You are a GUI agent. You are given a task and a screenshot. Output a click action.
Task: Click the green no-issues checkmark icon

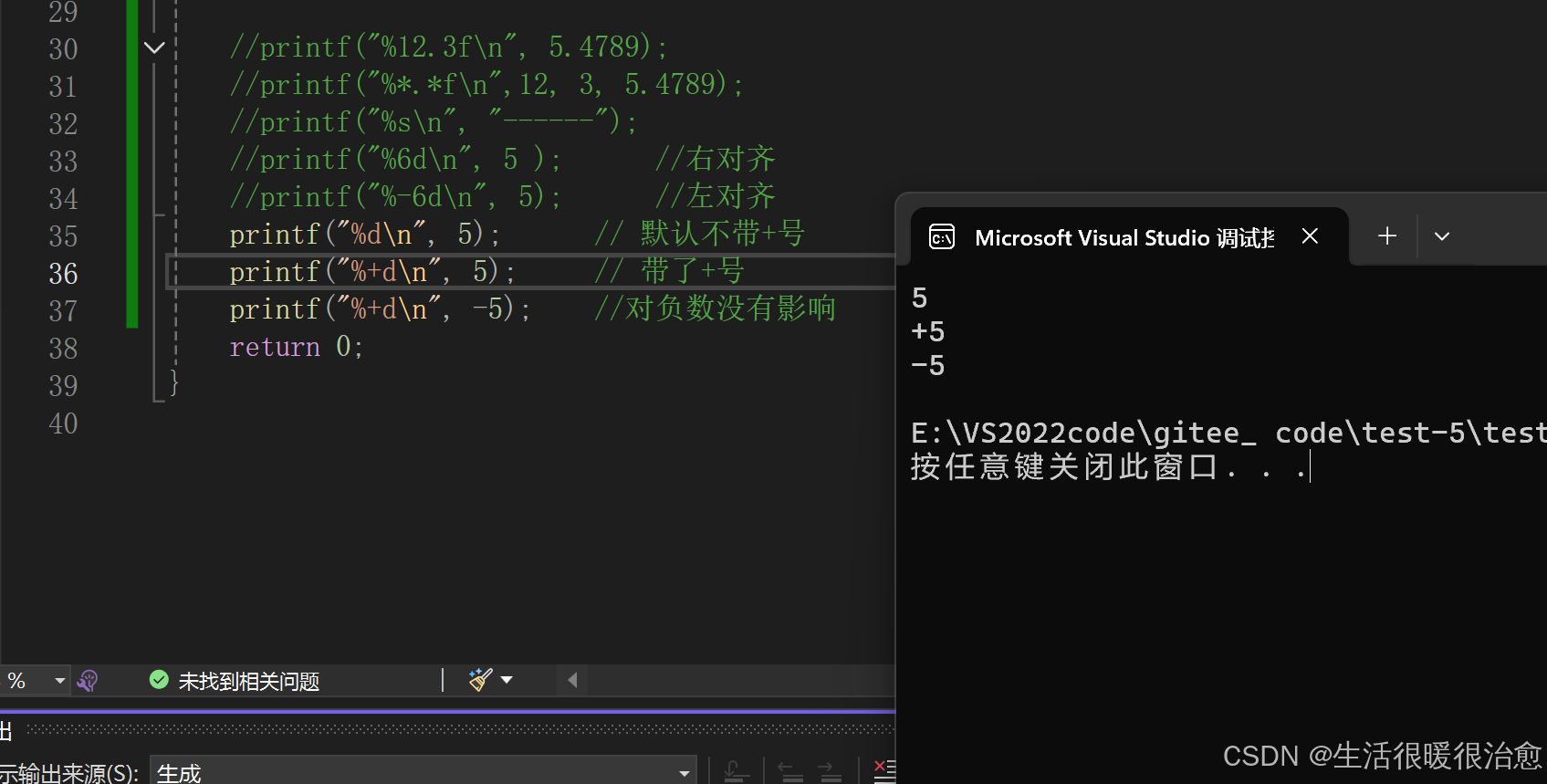pos(159,680)
